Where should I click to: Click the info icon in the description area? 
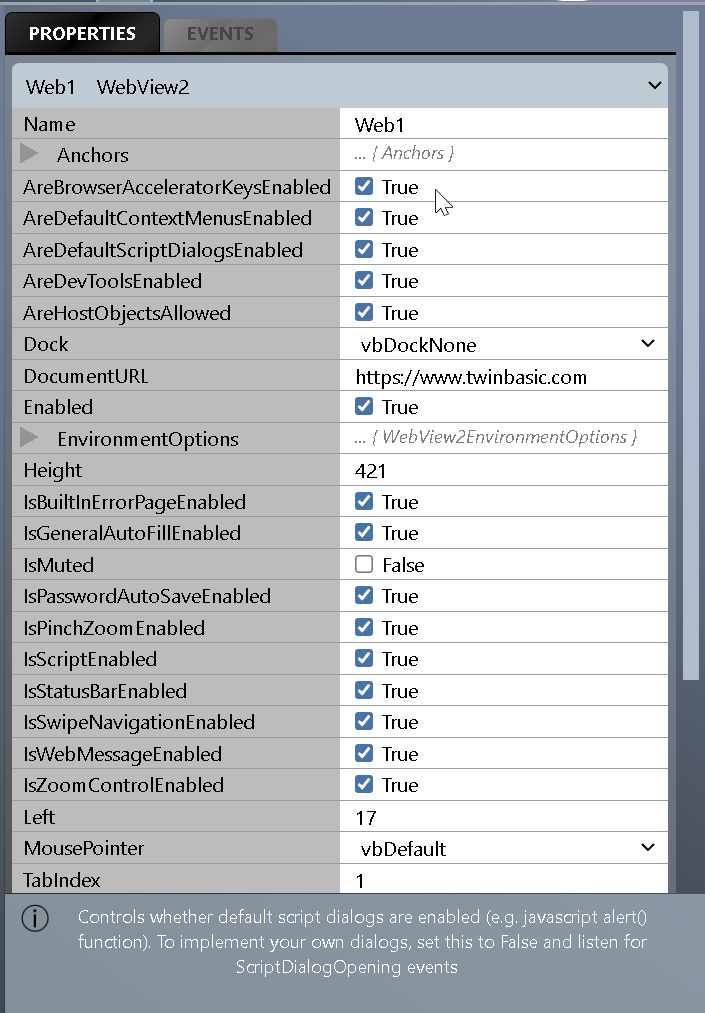pyautogui.click(x=35, y=919)
